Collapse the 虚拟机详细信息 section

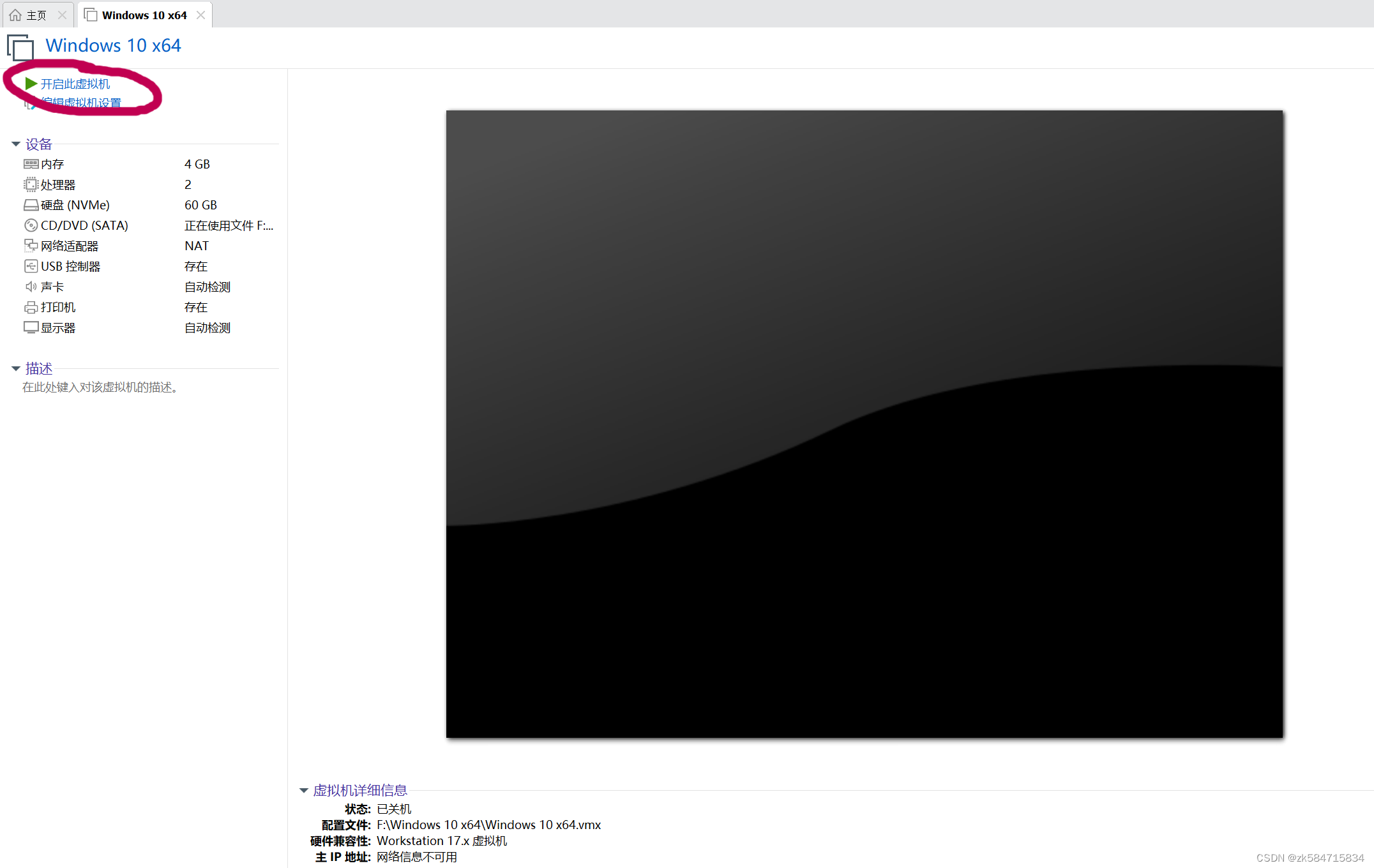pos(304,791)
